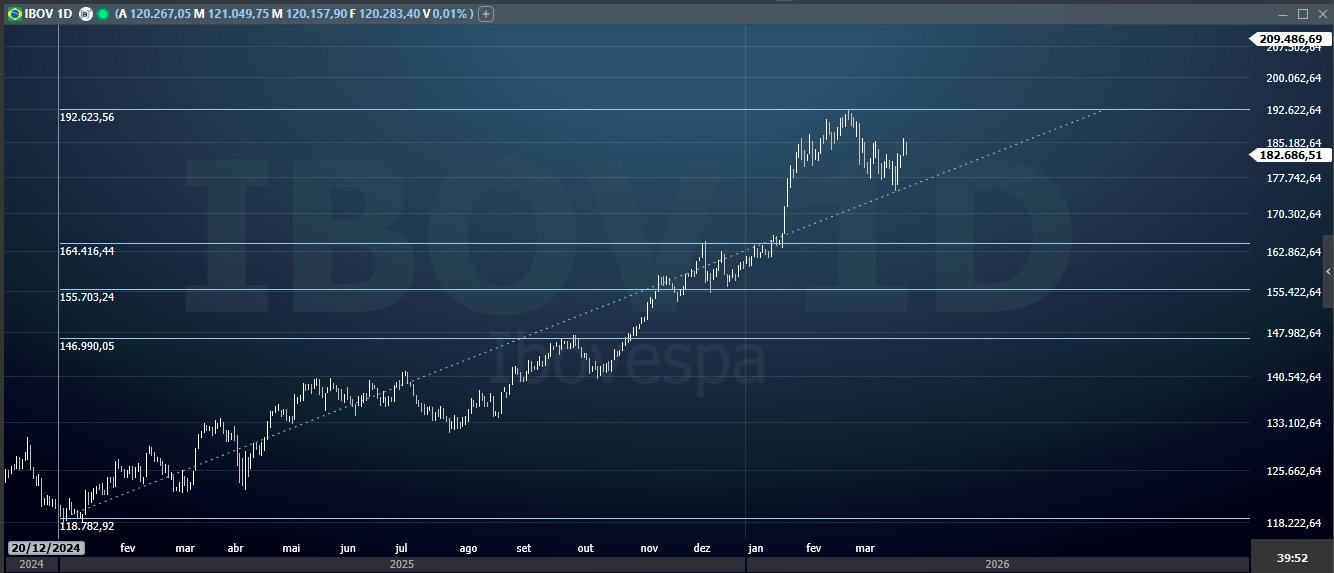Click the 'fev' 2025 month label

(x=128, y=548)
